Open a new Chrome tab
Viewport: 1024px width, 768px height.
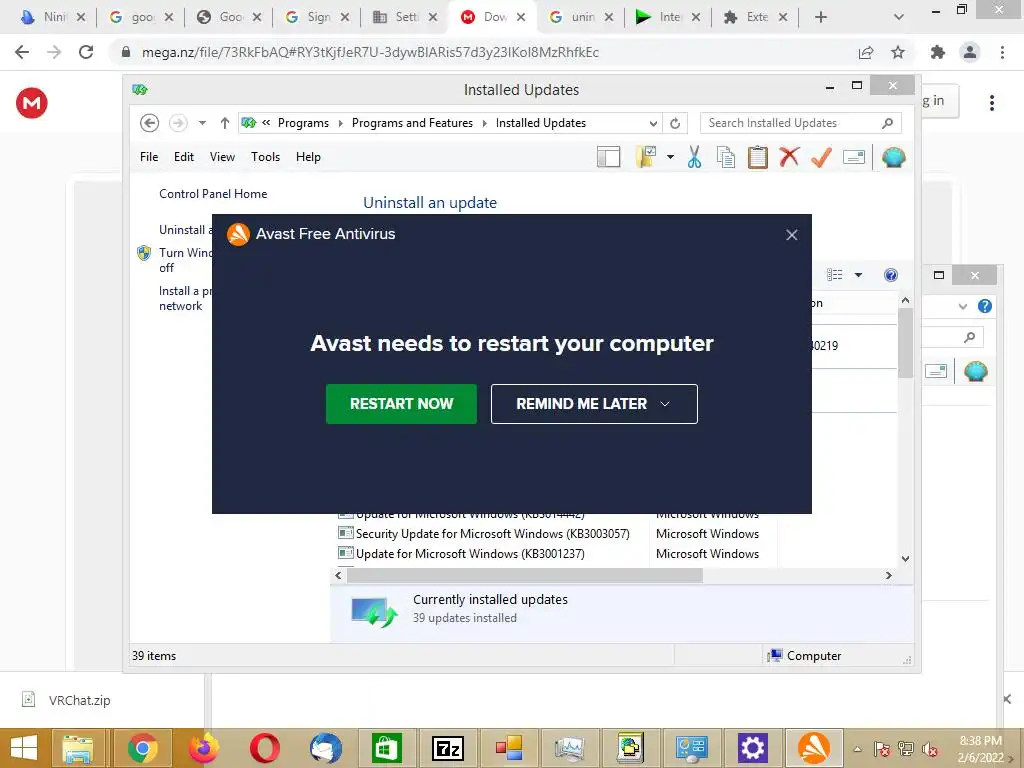[x=821, y=17]
